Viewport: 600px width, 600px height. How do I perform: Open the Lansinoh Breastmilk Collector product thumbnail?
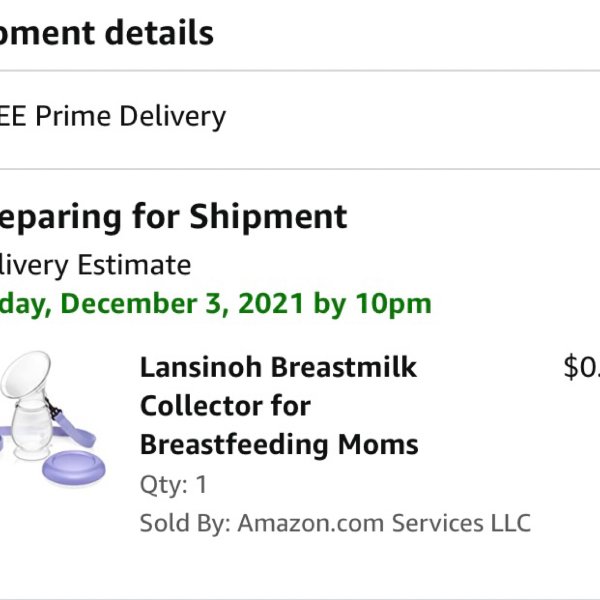click(53, 417)
